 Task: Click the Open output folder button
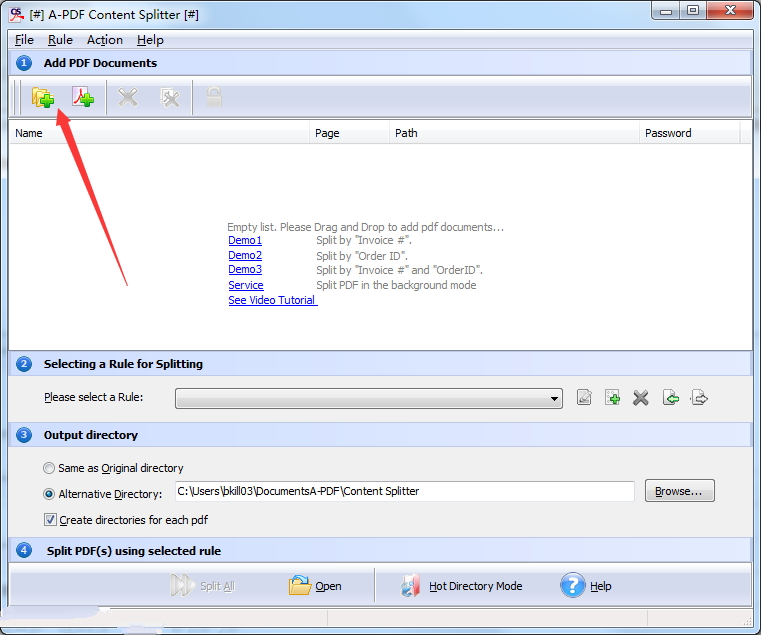pos(315,585)
